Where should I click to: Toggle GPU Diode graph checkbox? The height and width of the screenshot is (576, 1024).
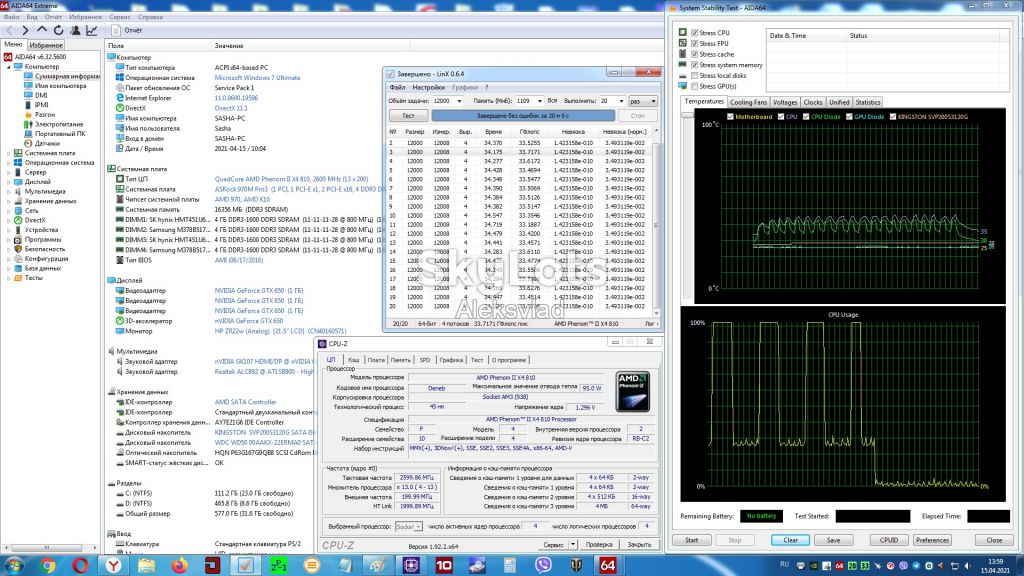849,117
